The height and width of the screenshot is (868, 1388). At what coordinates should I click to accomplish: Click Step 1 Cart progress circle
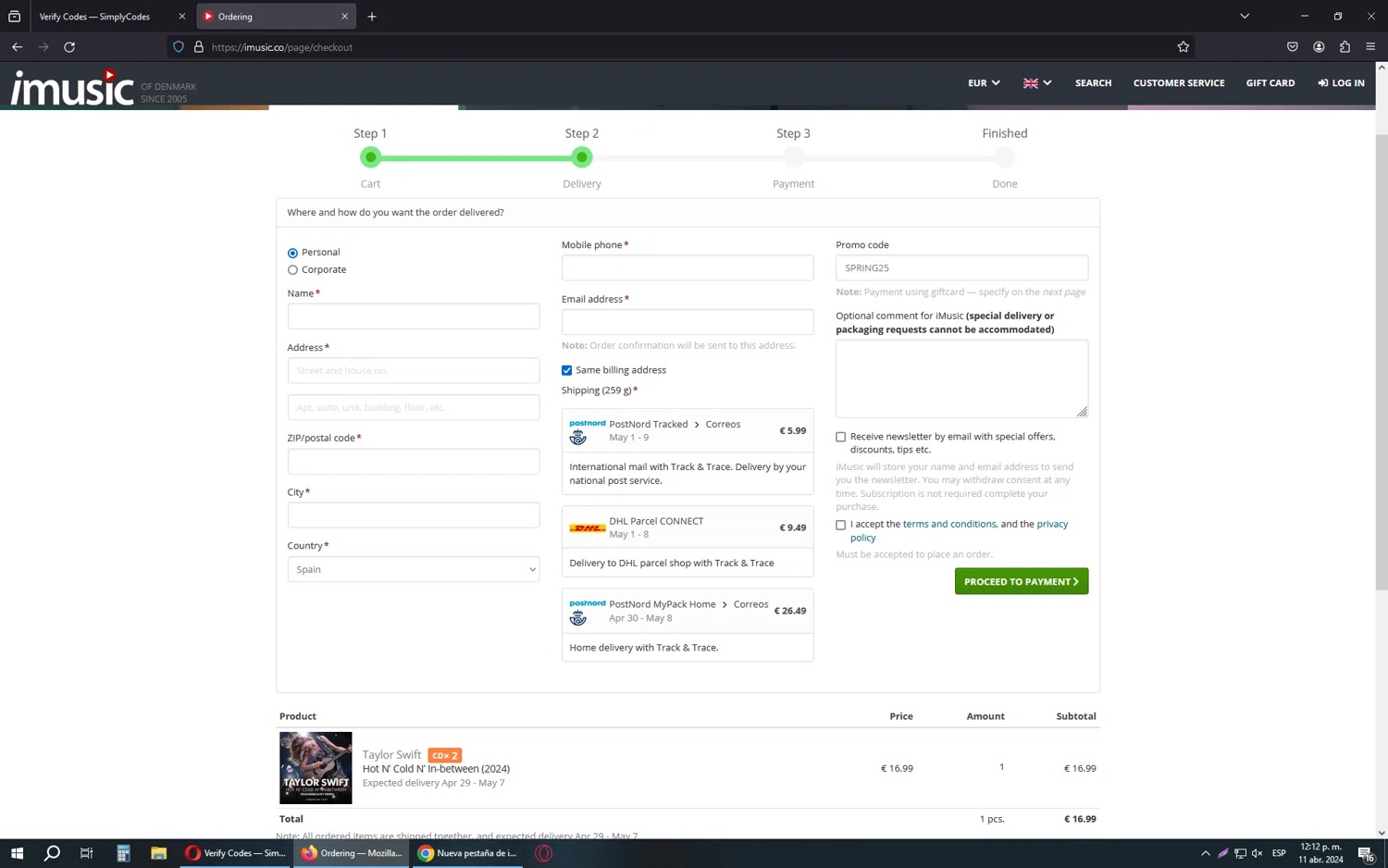click(370, 157)
